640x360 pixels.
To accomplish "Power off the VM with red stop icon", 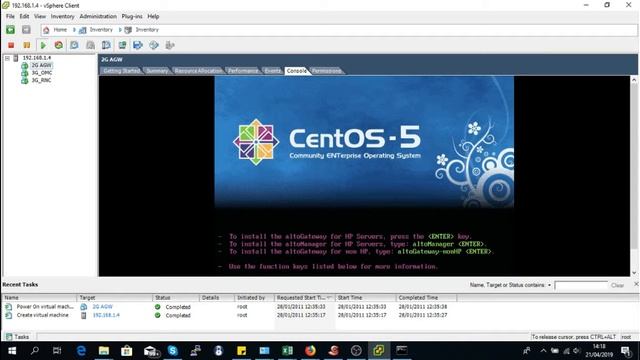I will (11, 45).
